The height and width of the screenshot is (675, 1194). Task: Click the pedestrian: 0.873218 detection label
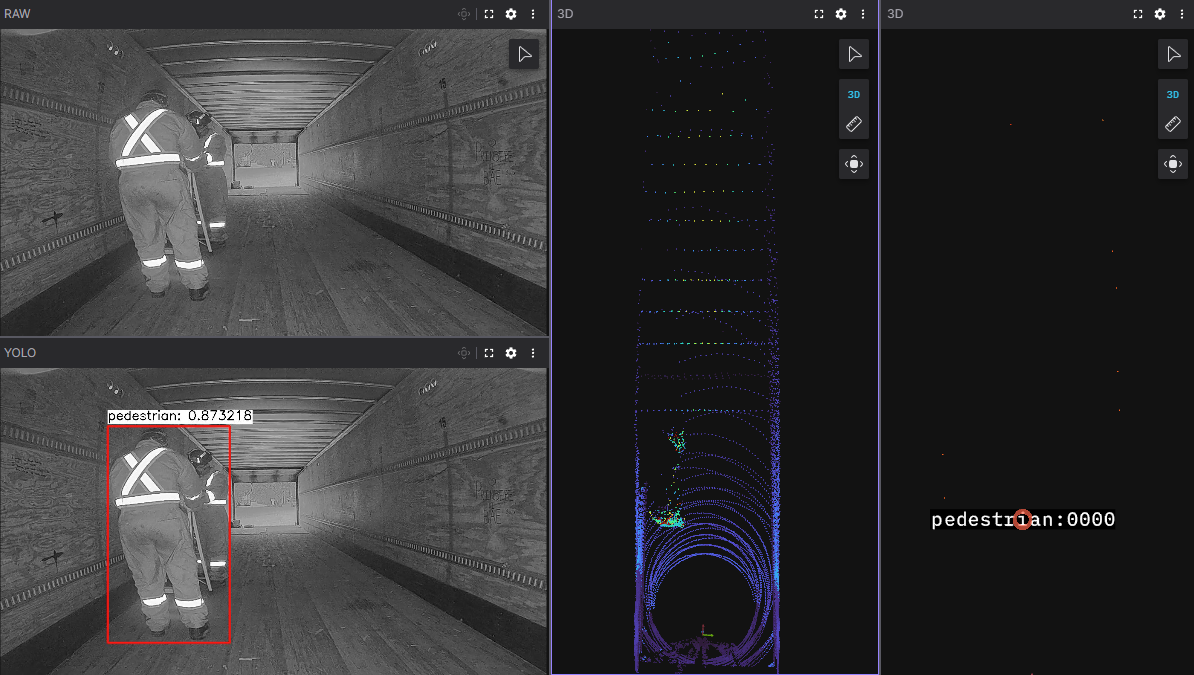[180, 416]
